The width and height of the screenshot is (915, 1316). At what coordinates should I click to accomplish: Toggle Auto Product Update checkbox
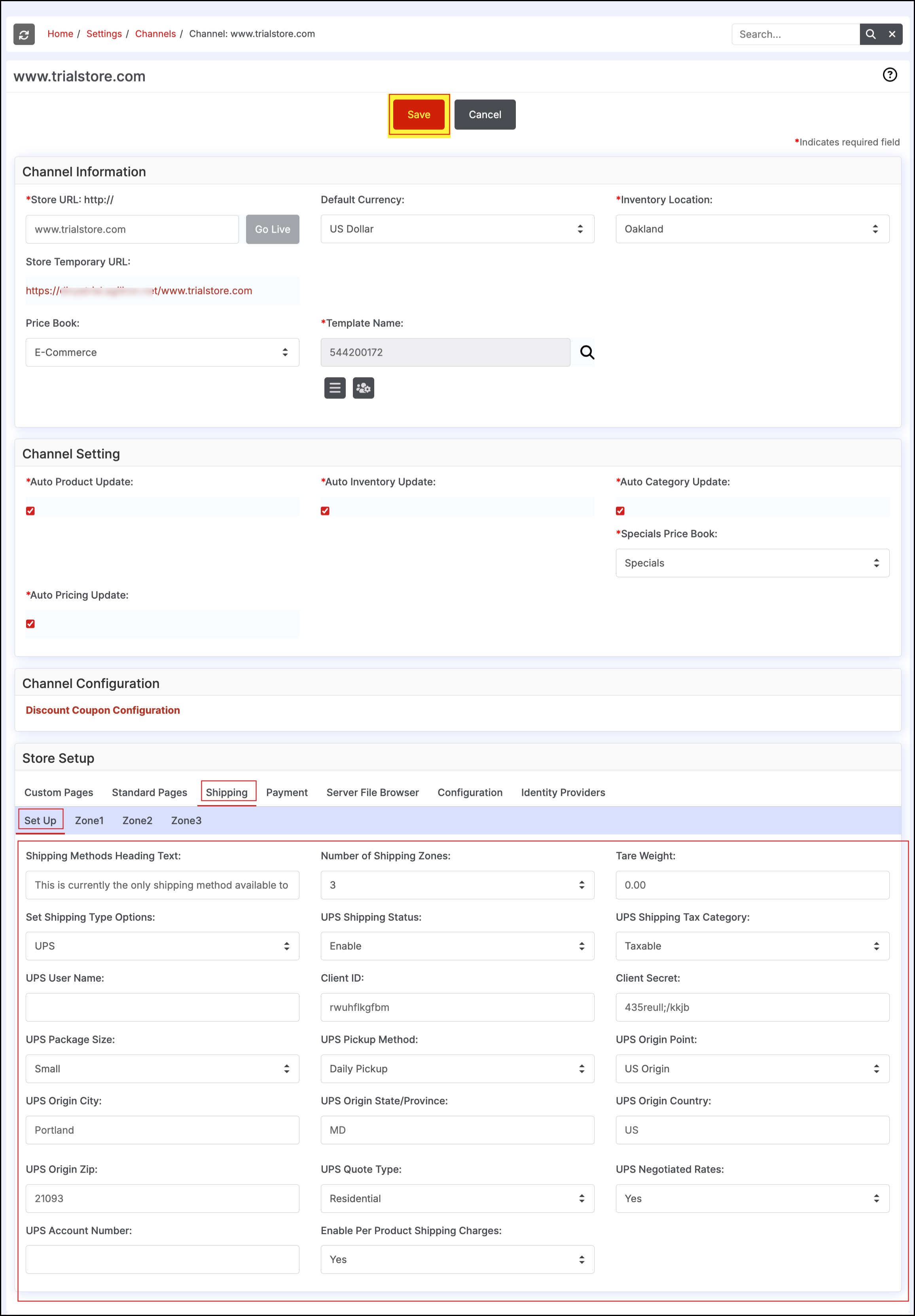[30, 511]
